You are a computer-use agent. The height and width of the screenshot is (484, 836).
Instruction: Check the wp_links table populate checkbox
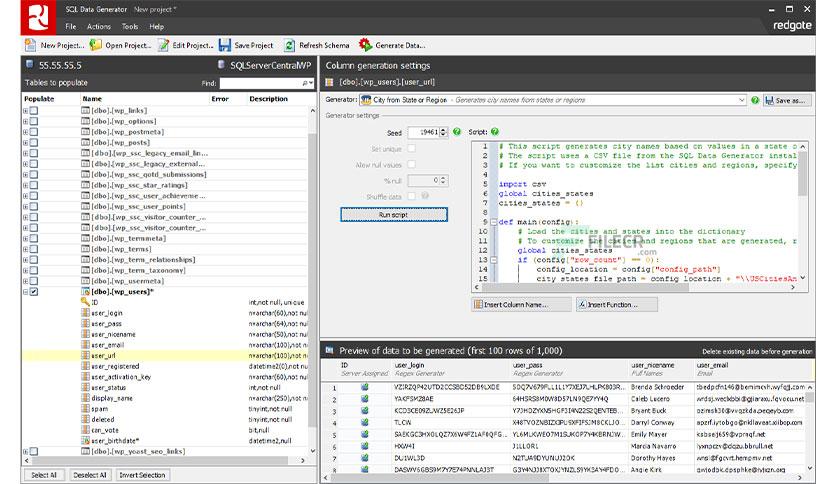pyautogui.click(x=34, y=110)
